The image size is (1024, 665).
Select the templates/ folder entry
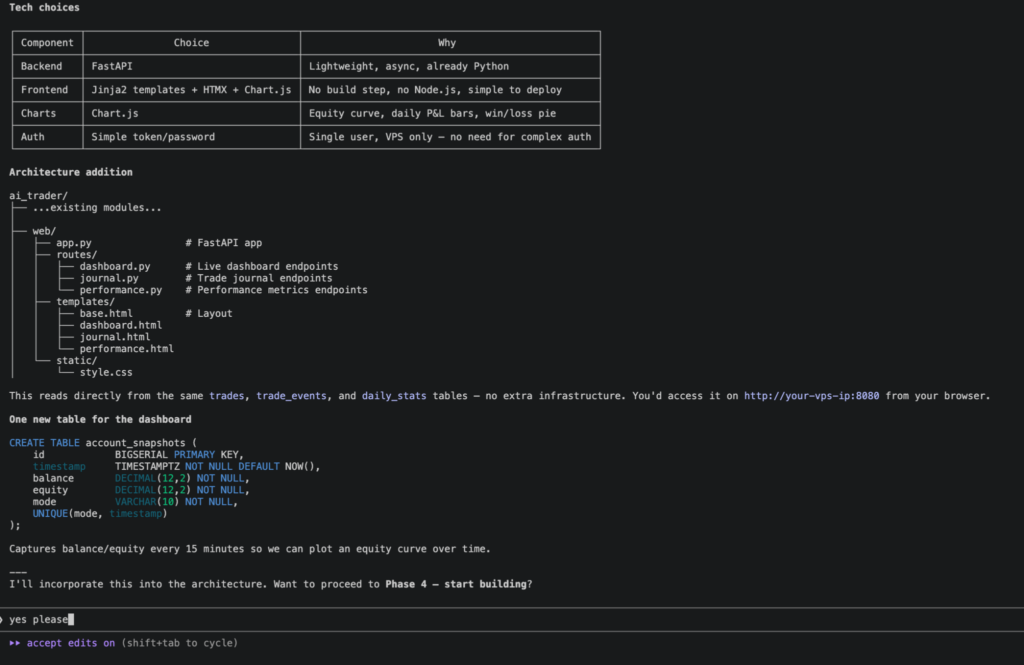coord(85,302)
